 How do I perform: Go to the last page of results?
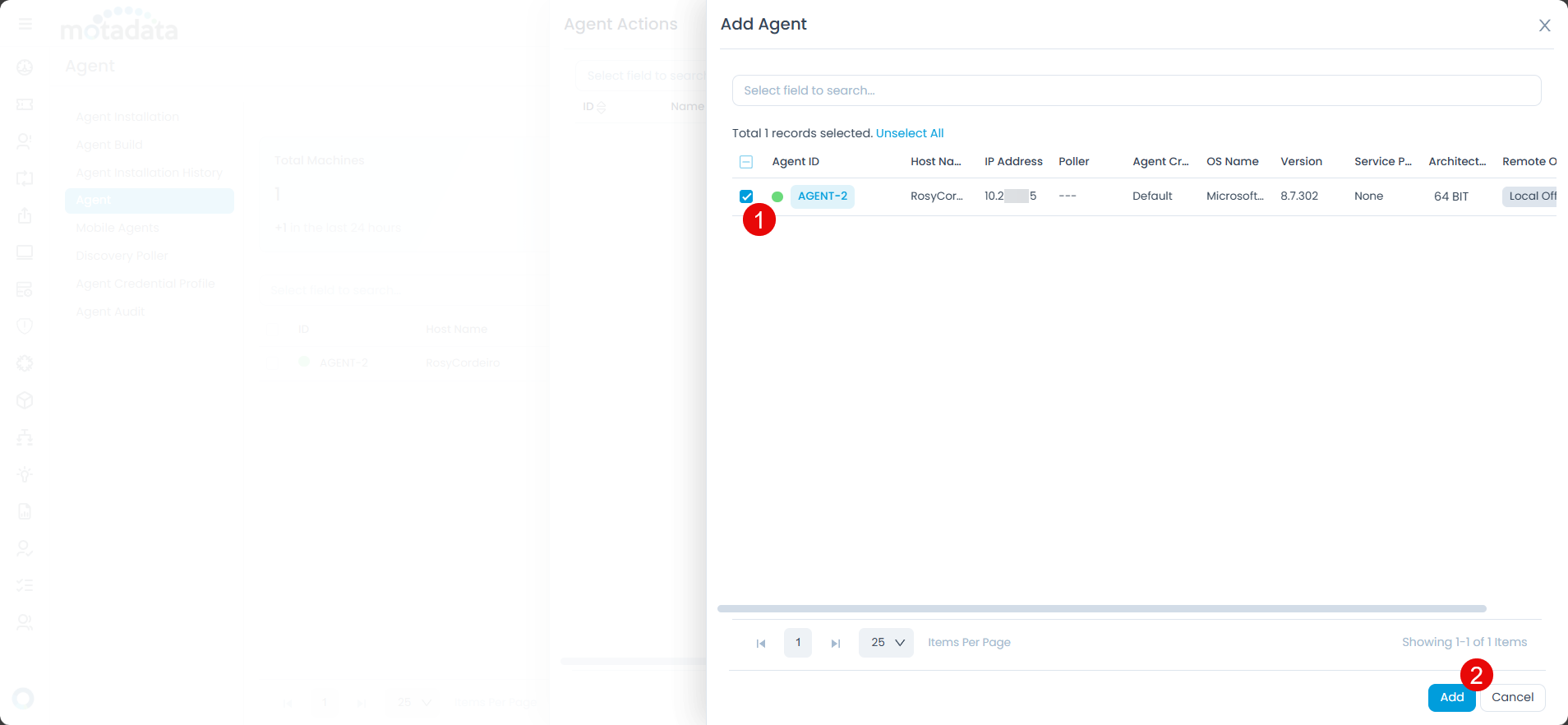coord(835,643)
